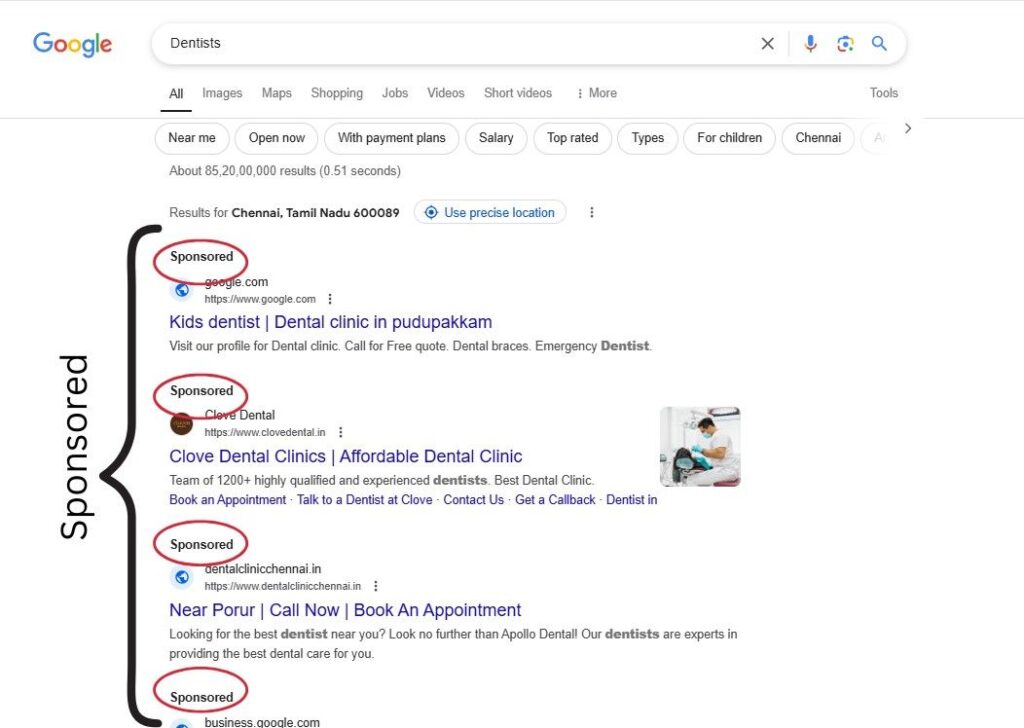Select With payment plans filter chip
The height and width of the screenshot is (728, 1024).
(391, 138)
